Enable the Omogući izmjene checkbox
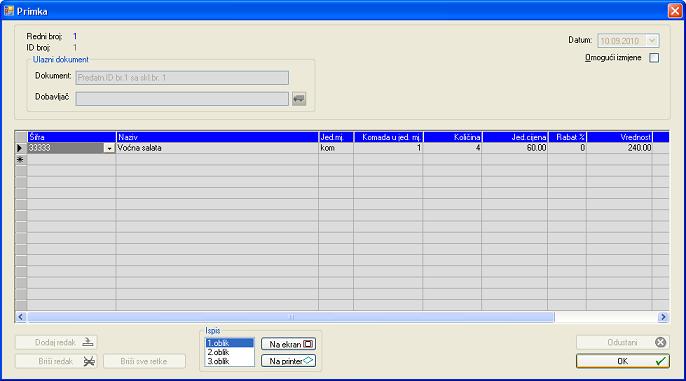The height and width of the screenshot is (381, 686). (x=654, y=58)
